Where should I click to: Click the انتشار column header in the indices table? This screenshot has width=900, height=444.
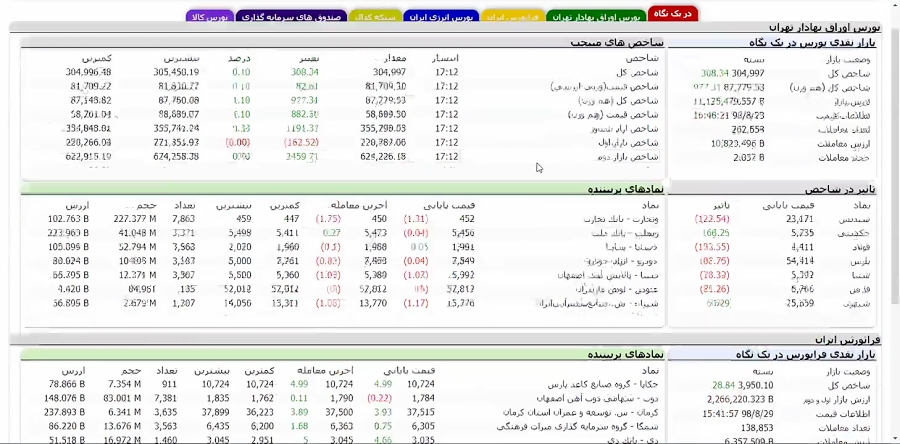pos(447,58)
